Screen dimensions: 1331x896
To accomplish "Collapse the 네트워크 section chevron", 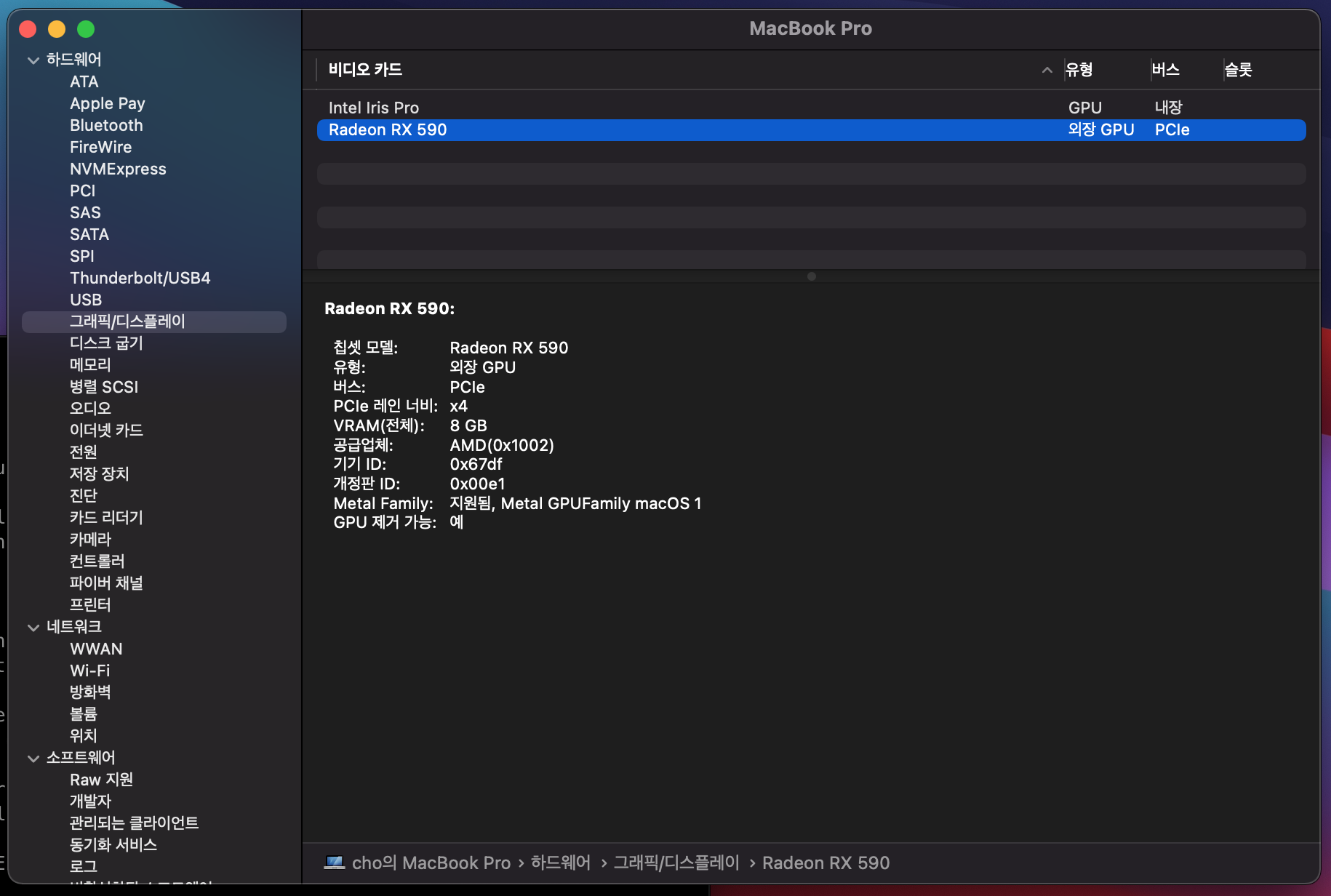I will pyautogui.click(x=33, y=628).
